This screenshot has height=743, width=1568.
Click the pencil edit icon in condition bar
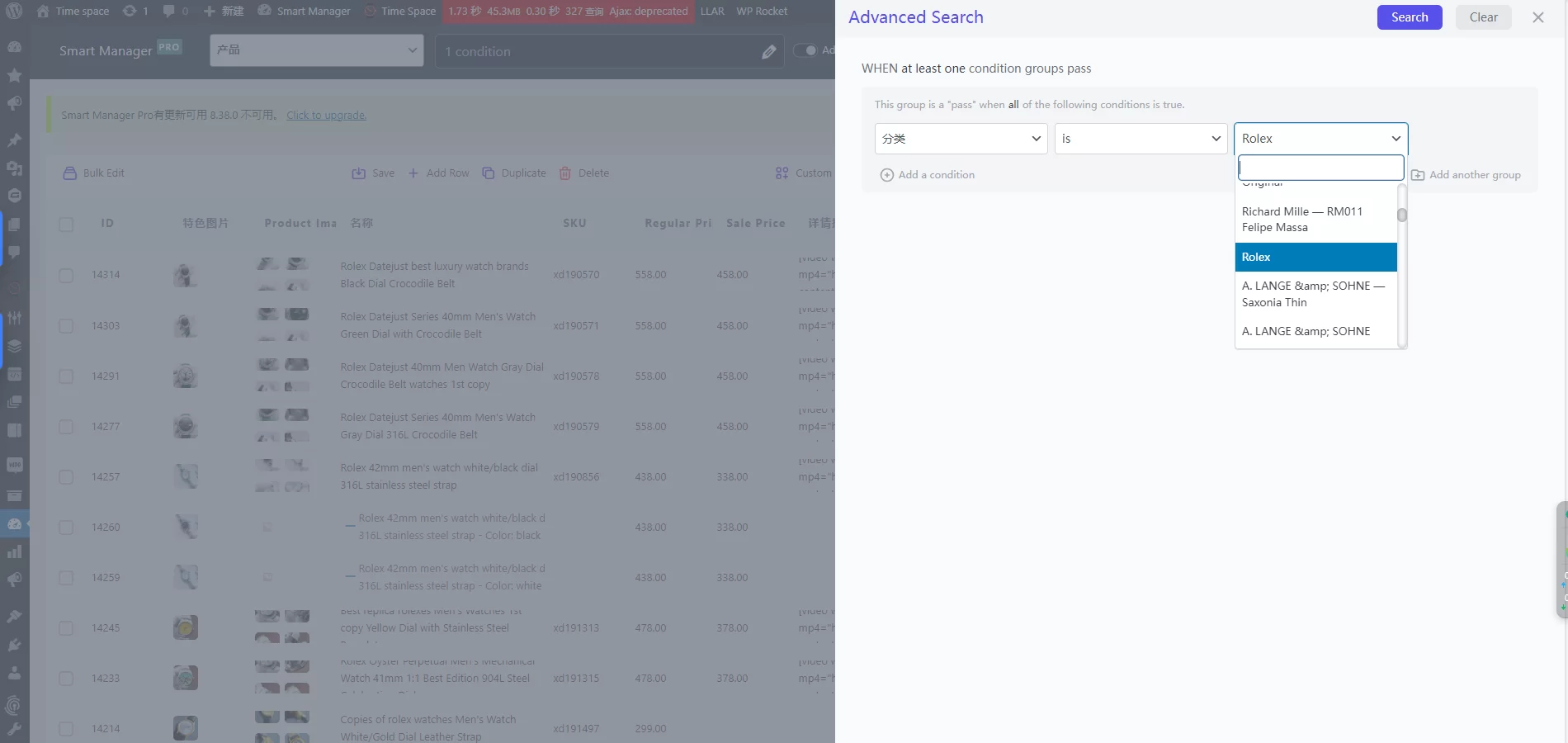click(x=768, y=52)
